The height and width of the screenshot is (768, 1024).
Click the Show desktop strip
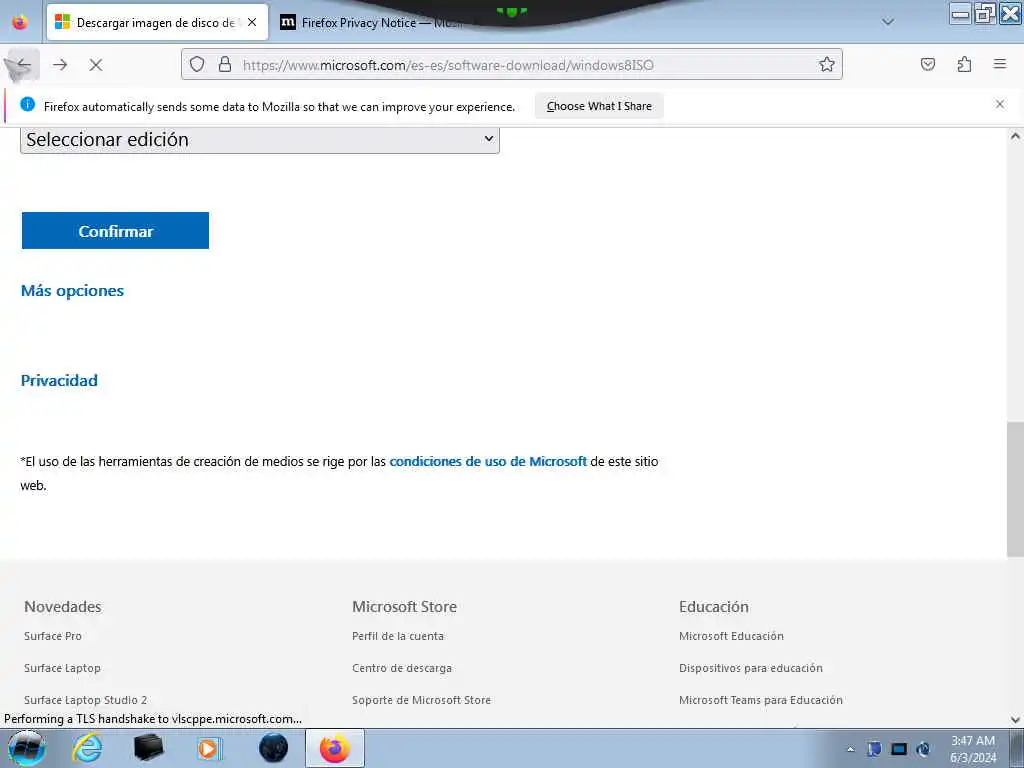(1017, 748)
